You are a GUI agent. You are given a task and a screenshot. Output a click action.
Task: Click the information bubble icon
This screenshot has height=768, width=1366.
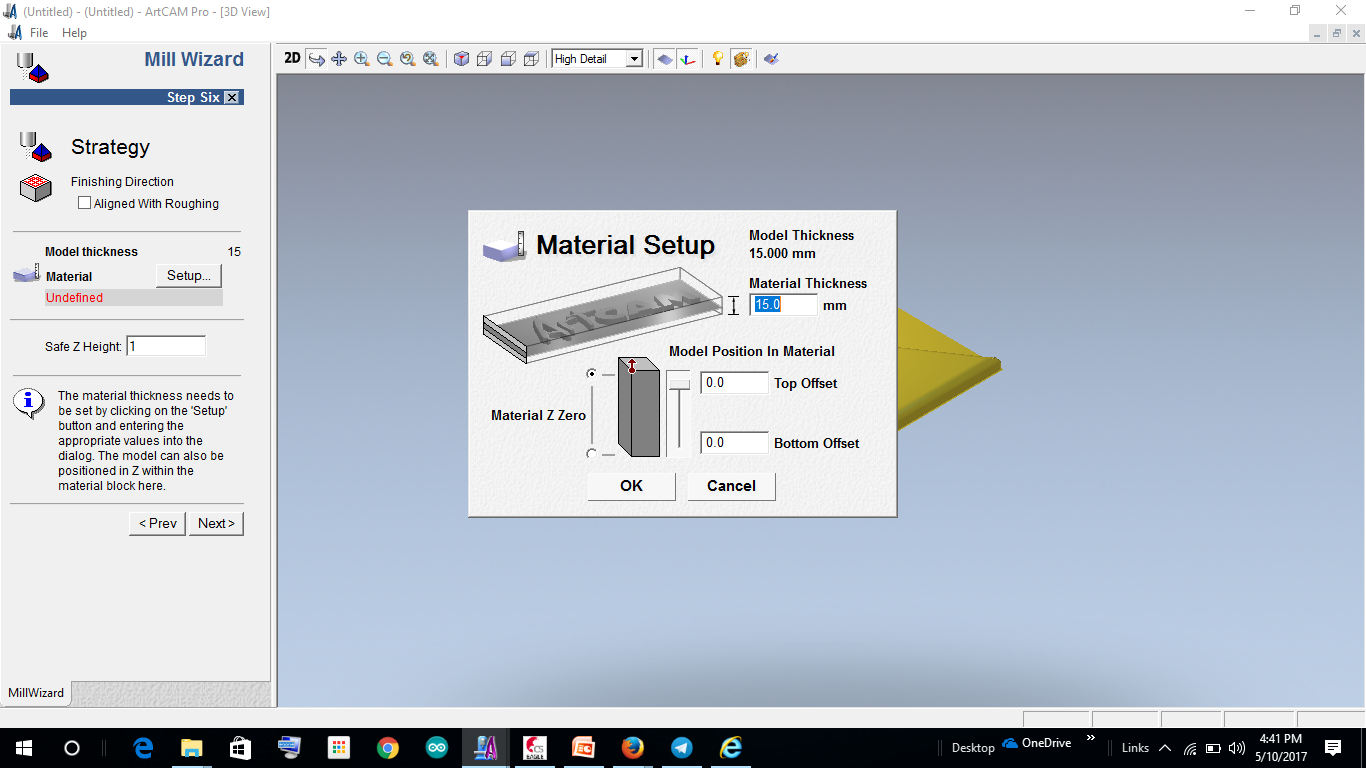coord(29,403)
